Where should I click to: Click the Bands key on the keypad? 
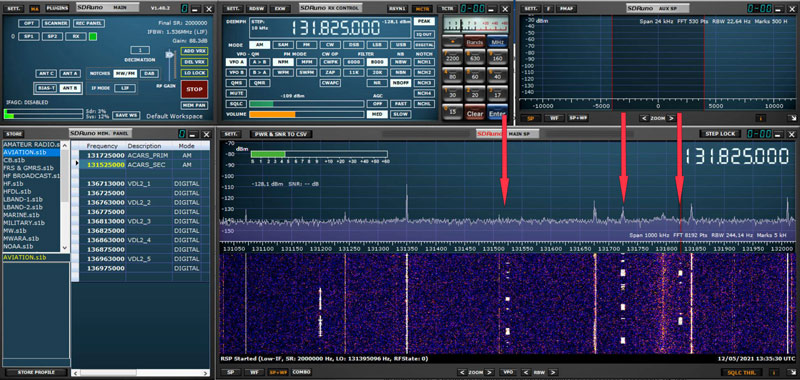pos(475,42)
